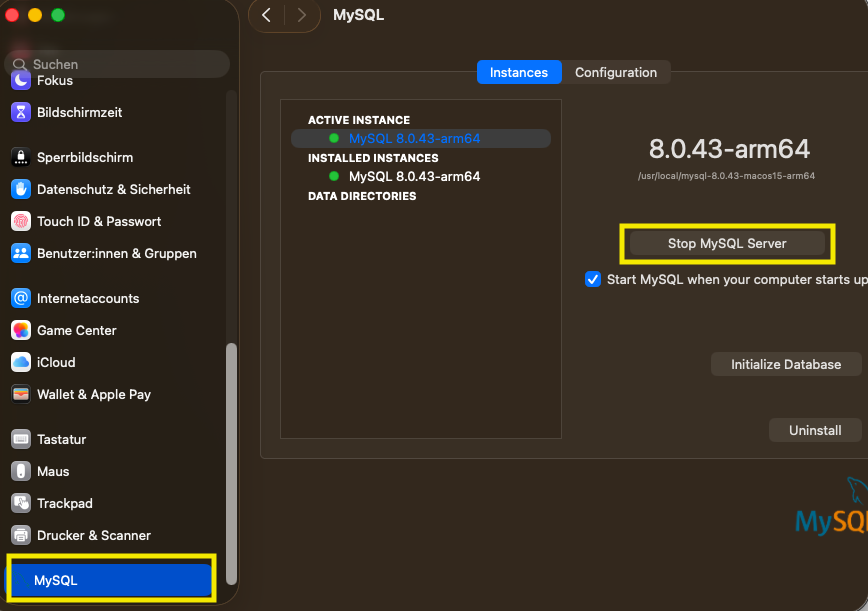
Task: Select active instance MySQL 8.0.43-arm64
Action: coord(414,139)
